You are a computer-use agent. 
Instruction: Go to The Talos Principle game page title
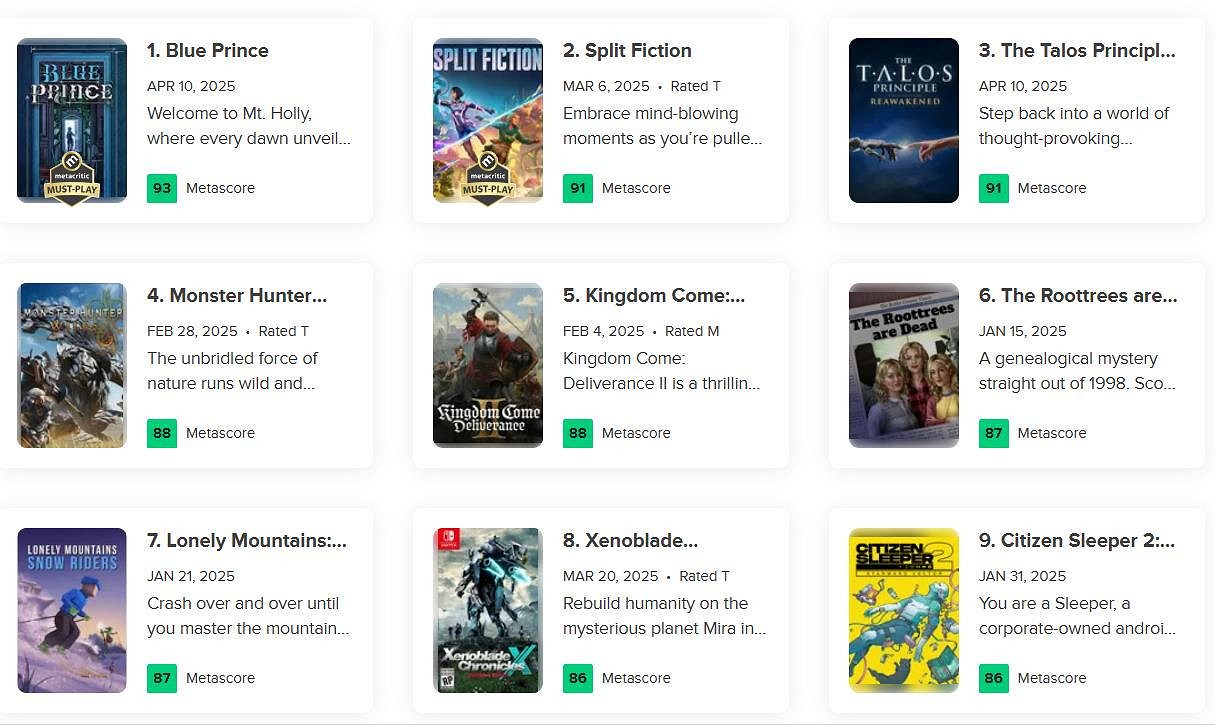click(1077, 51)
